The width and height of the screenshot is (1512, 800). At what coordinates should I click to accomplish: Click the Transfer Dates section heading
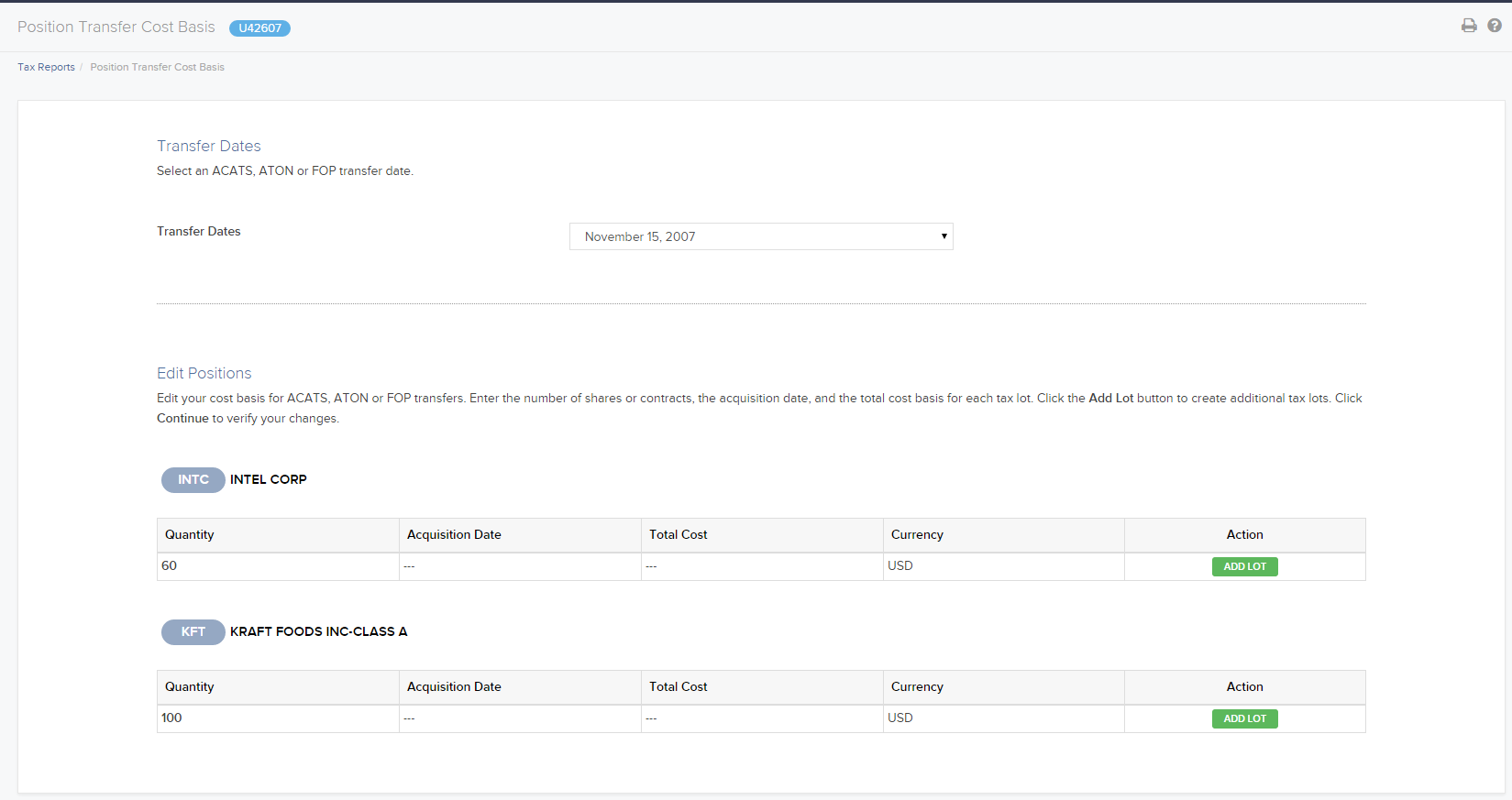point(209,147)
